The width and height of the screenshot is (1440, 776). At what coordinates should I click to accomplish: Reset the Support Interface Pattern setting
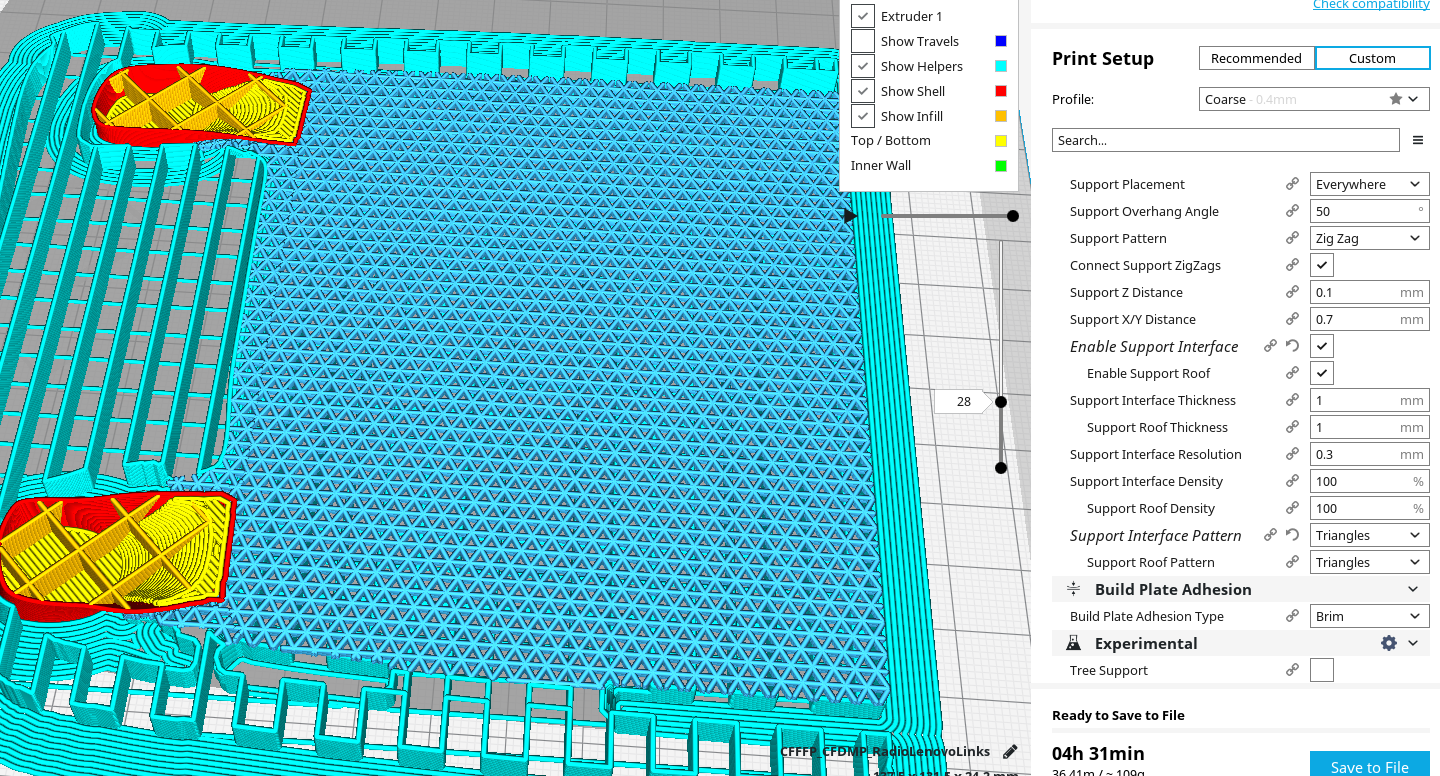click(1292, 535)
